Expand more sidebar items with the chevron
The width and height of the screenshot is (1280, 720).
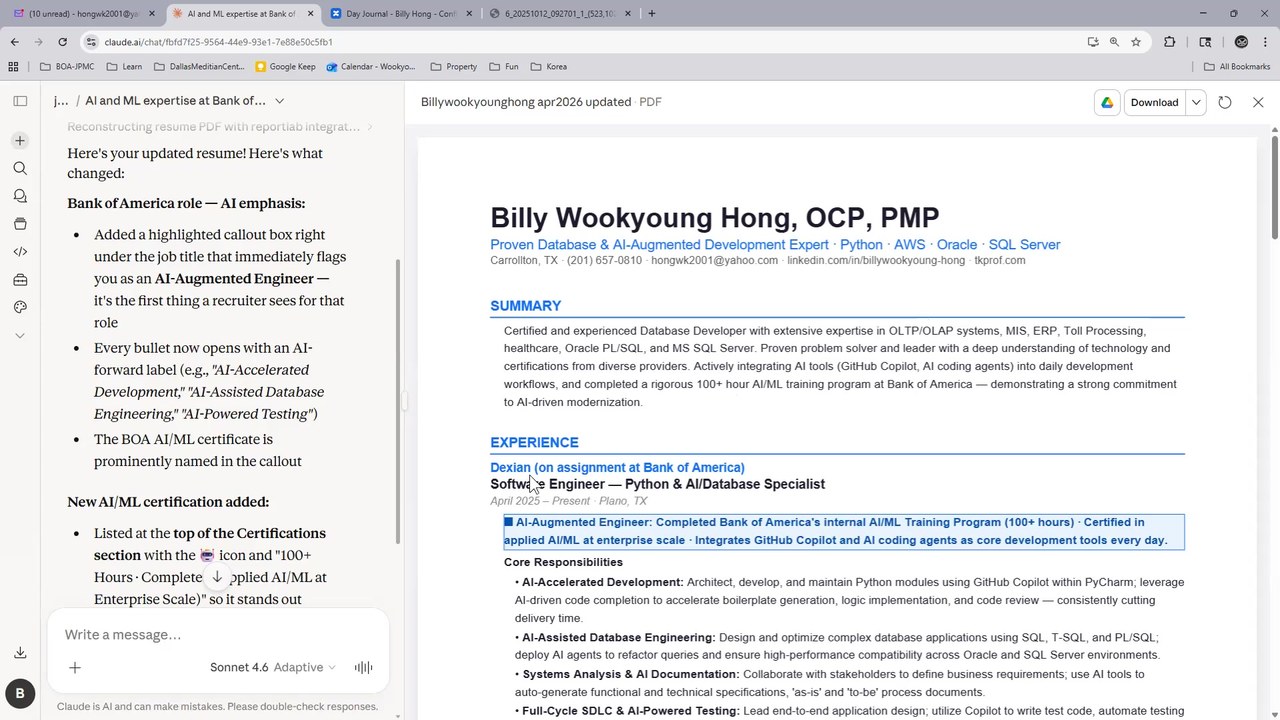click(20, 335)
